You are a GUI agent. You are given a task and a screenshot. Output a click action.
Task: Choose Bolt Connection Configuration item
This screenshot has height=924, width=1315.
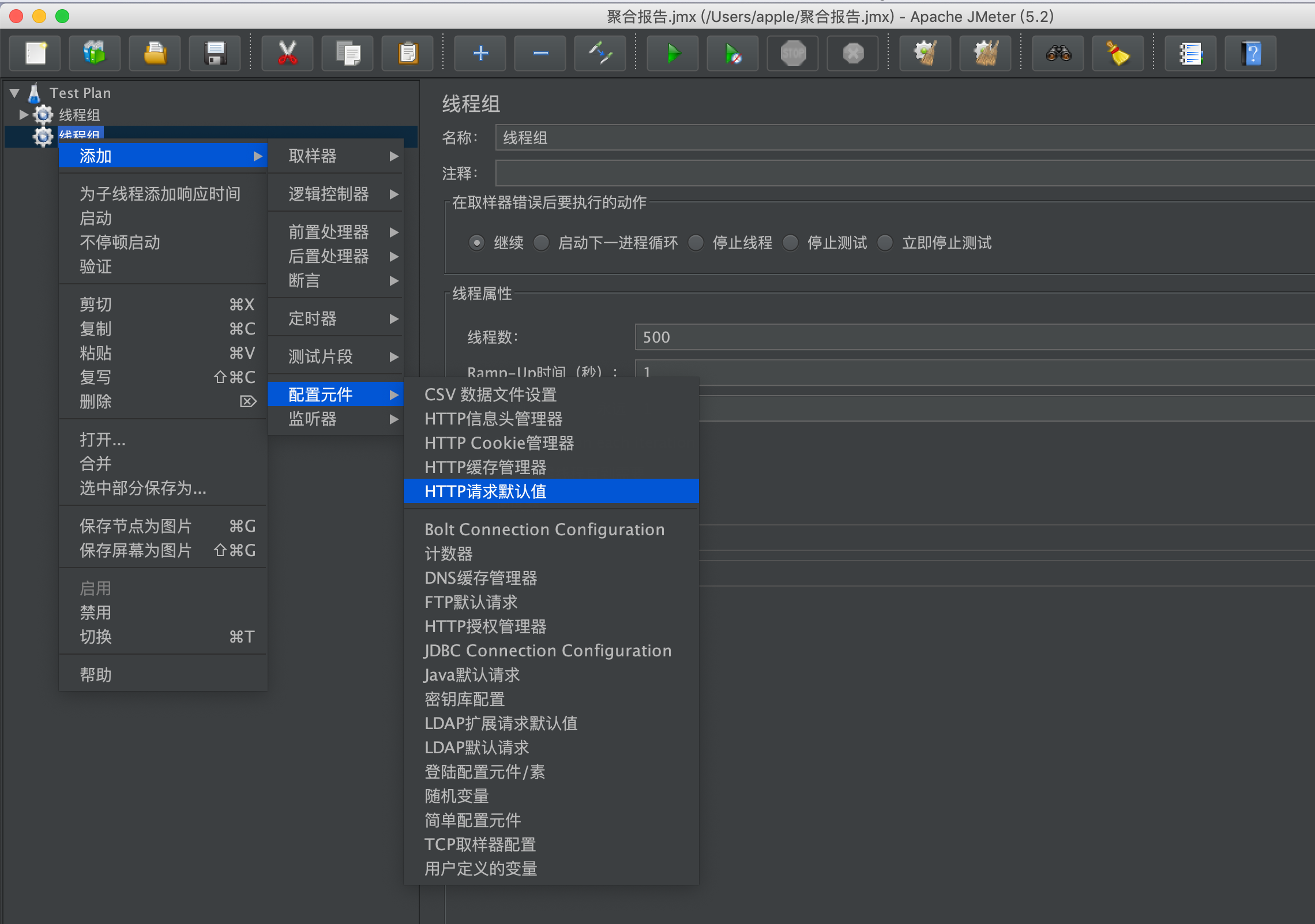(x=551, y=529)
